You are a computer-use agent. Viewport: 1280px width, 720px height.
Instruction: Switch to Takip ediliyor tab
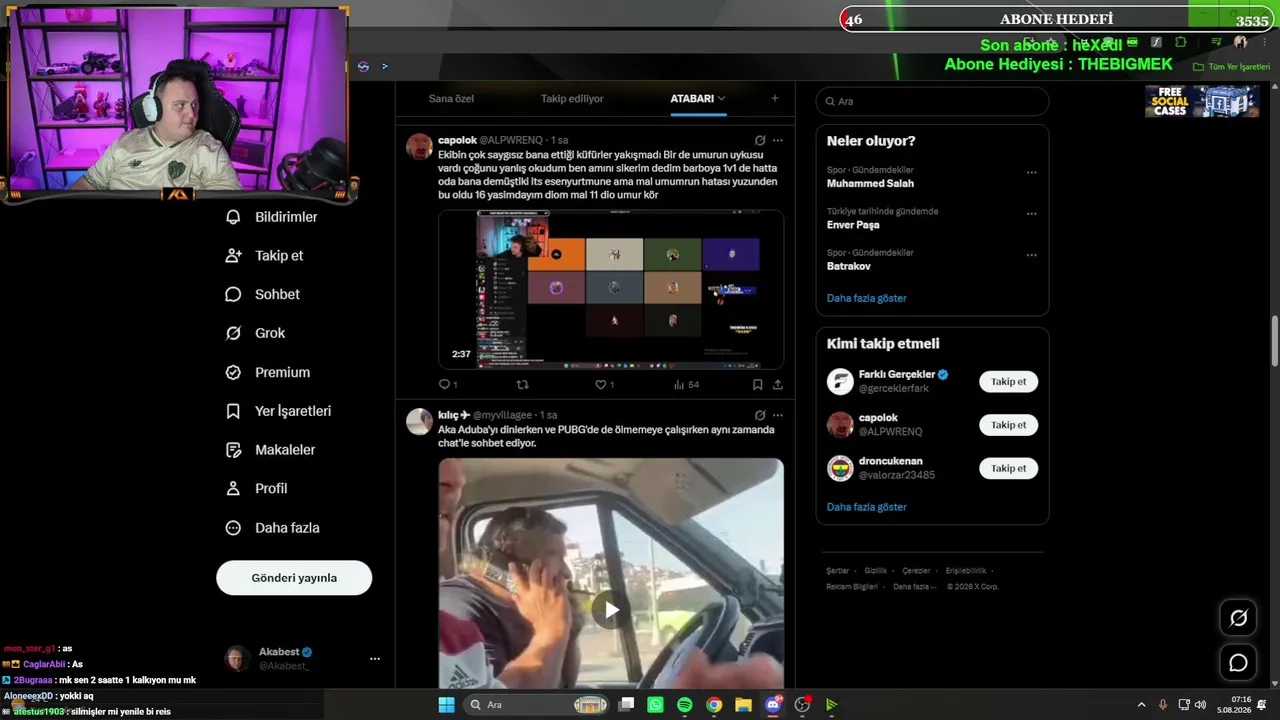point(572,99)
